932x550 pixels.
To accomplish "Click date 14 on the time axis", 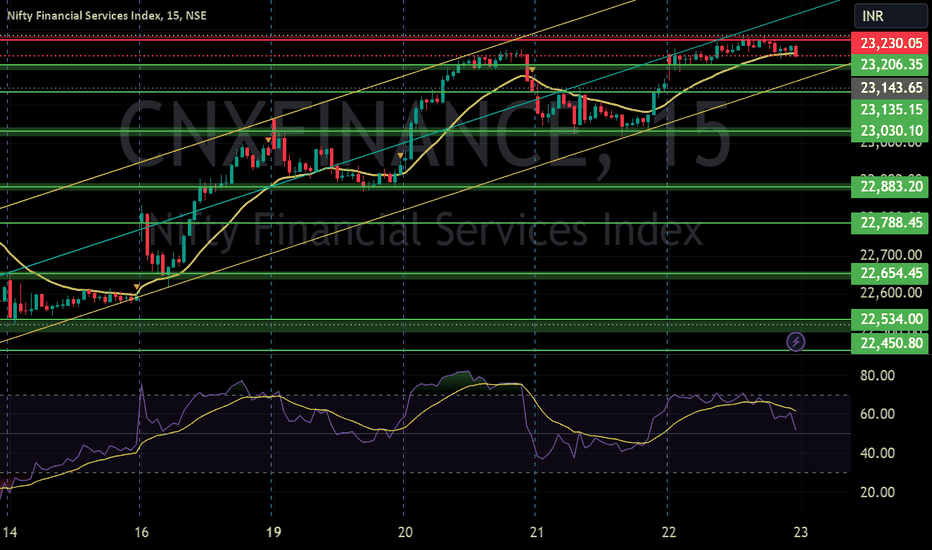I will point(10,532).
